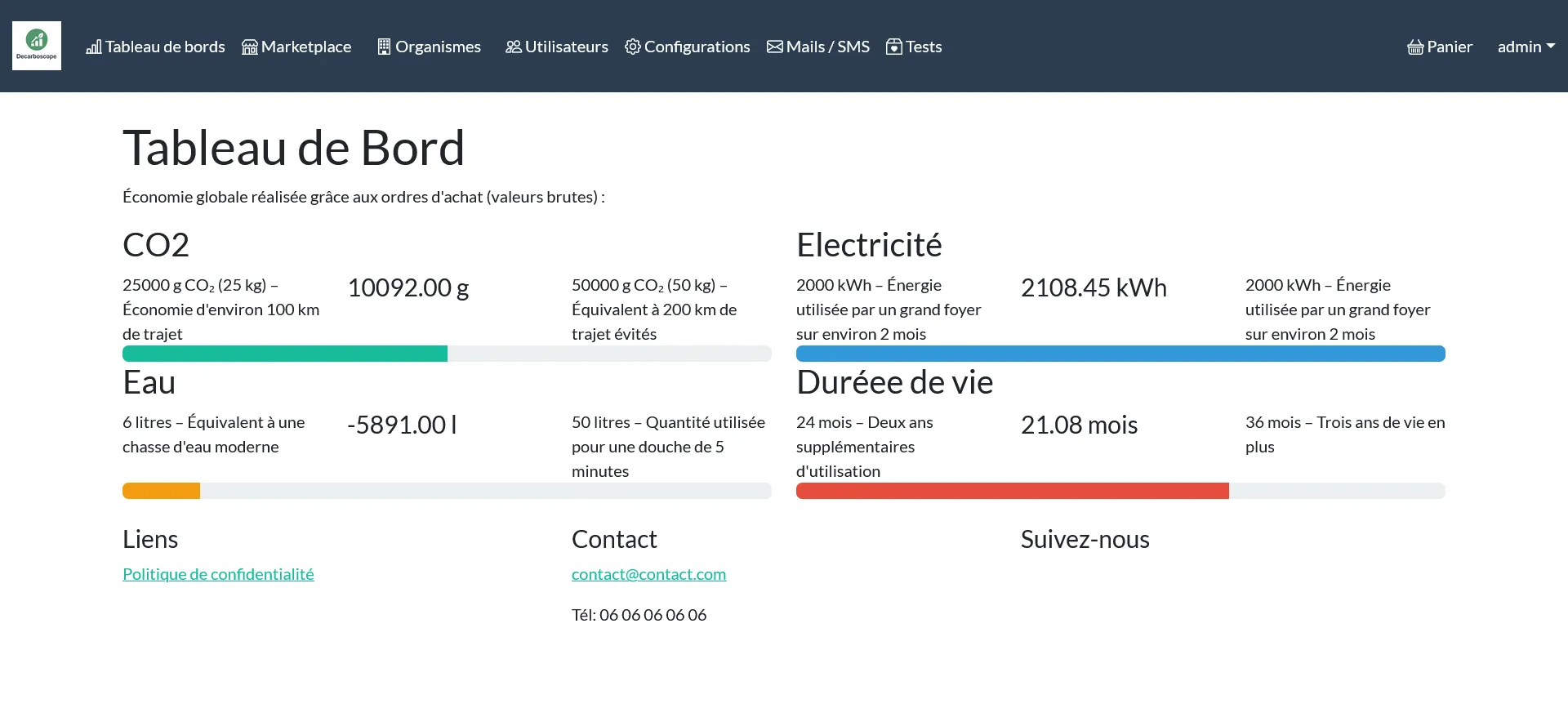Click the Tests box icon
The image size is (1568, 717).
click(x=894, y=47)
